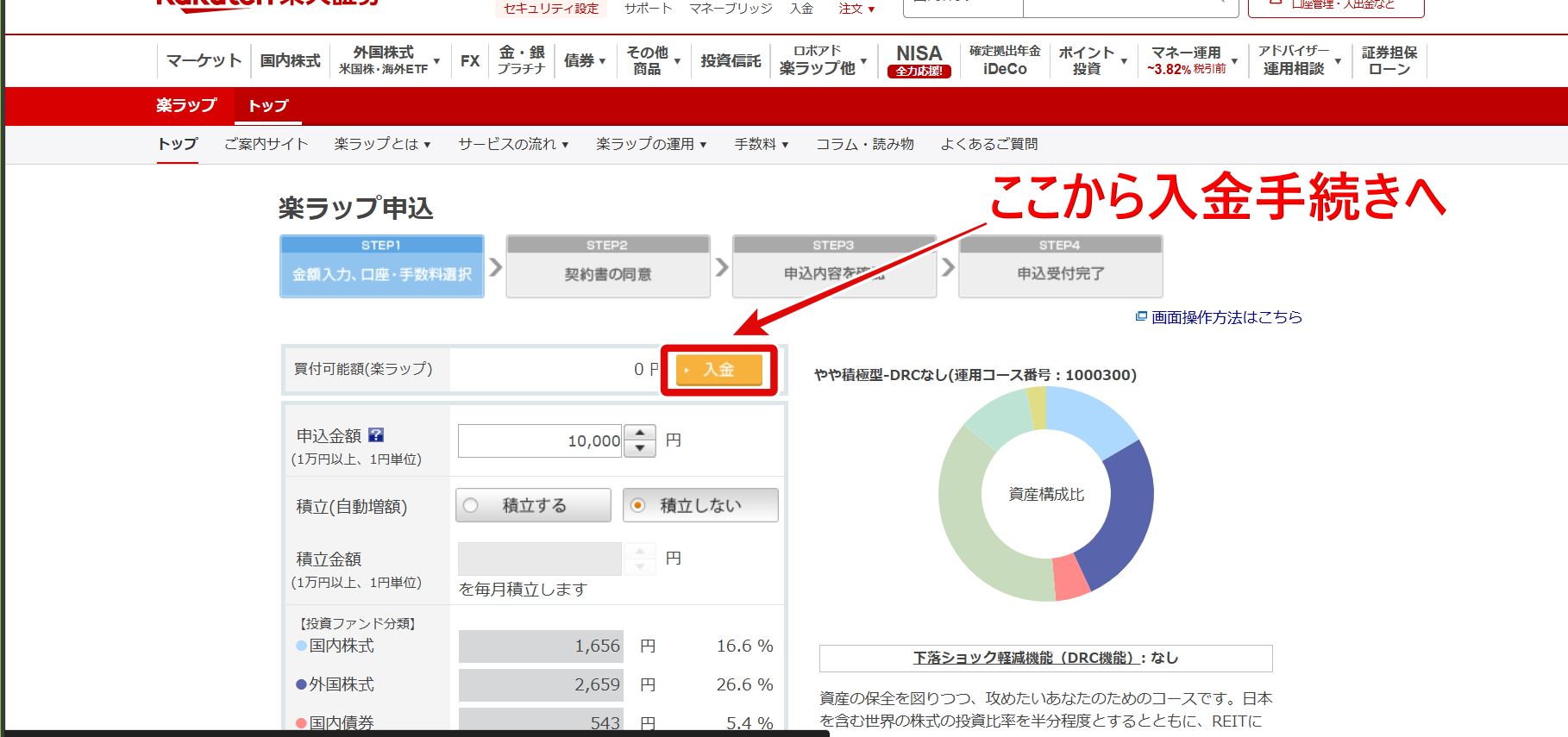The height and width of the screenshot is (737, 1568).
Task: Expand the 楽ラップの運用 submenu
Action: click(x=651, y=144)
